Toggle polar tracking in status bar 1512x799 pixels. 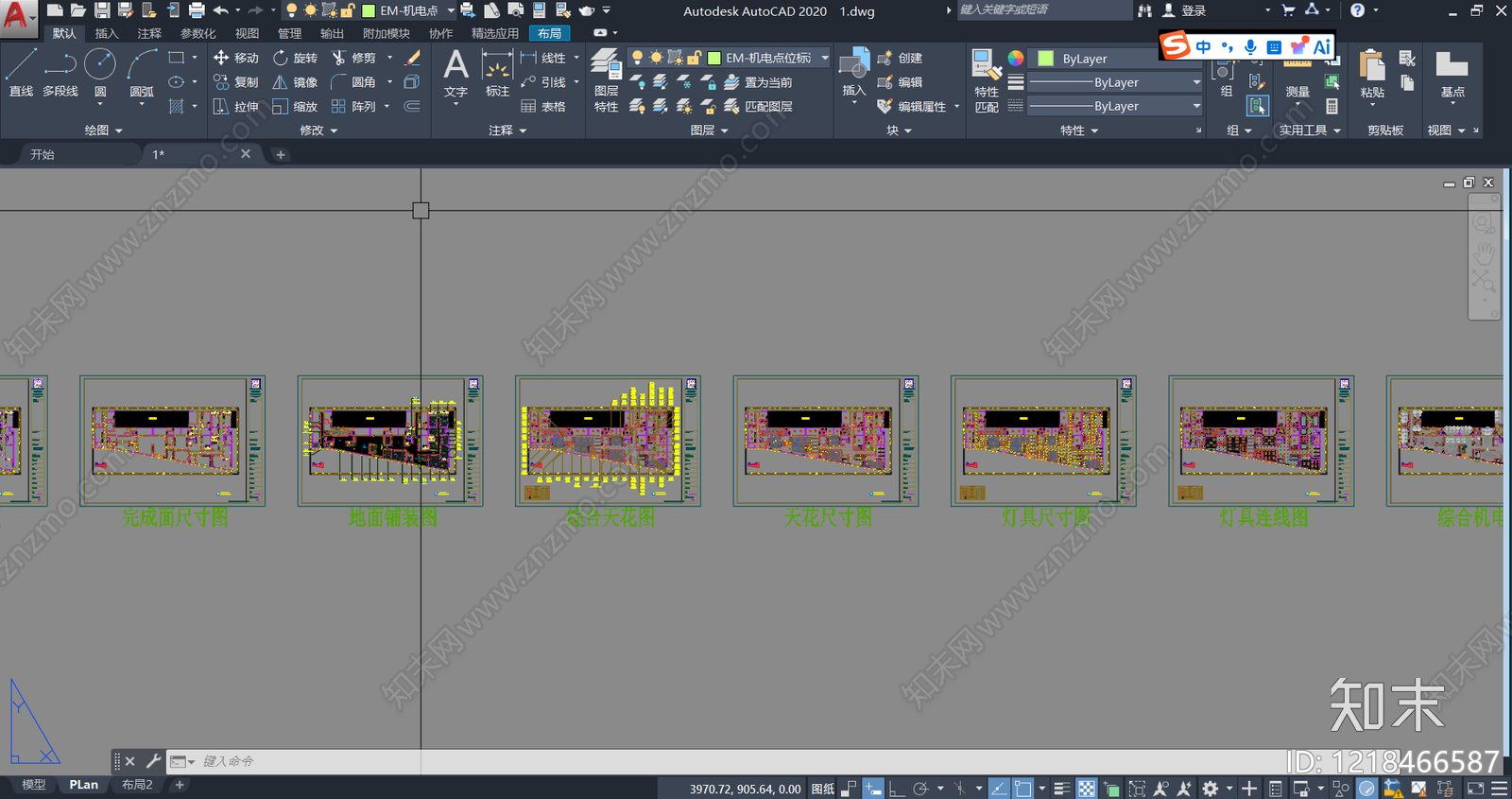(920, 789)
